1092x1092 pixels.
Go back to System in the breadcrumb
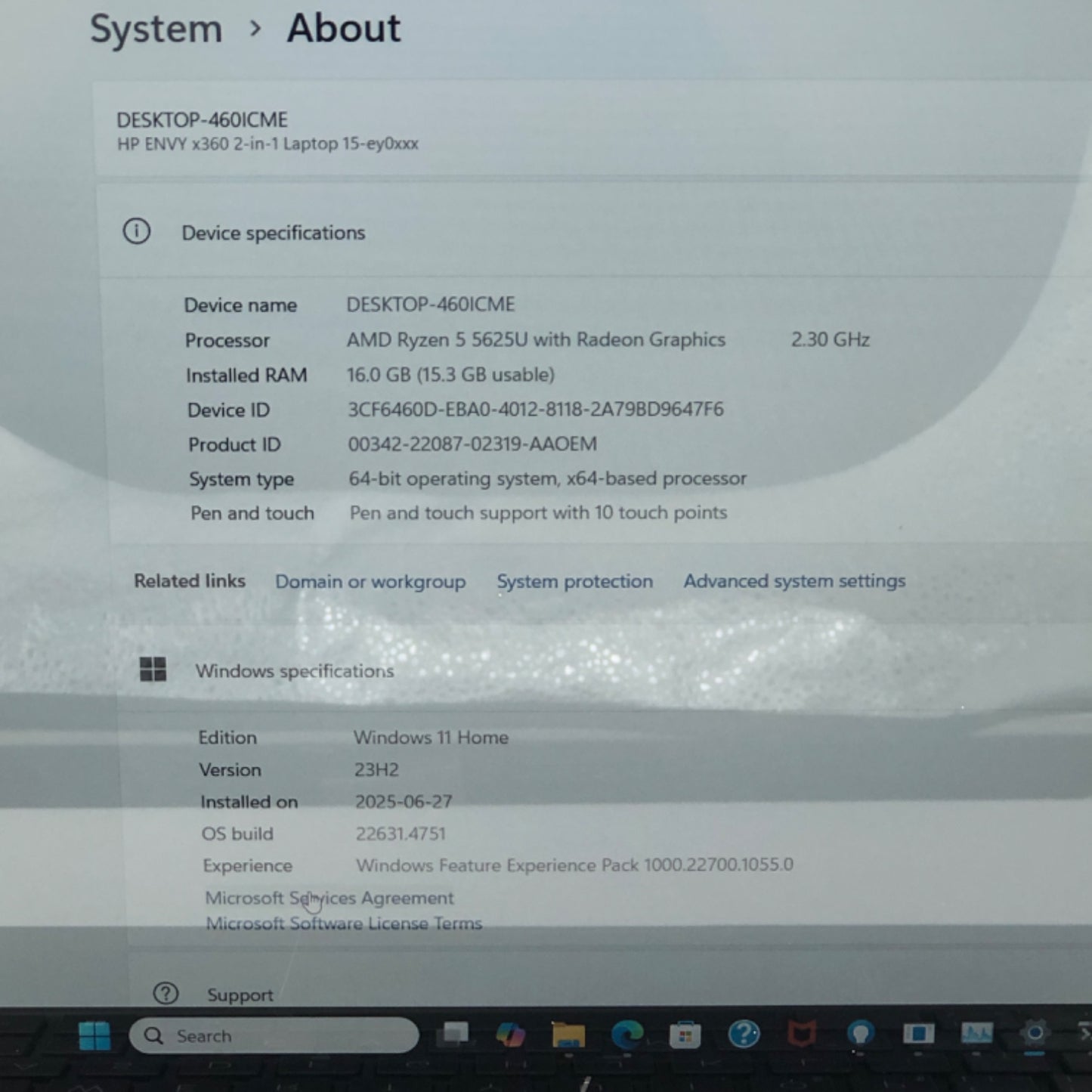click(156, 29)
